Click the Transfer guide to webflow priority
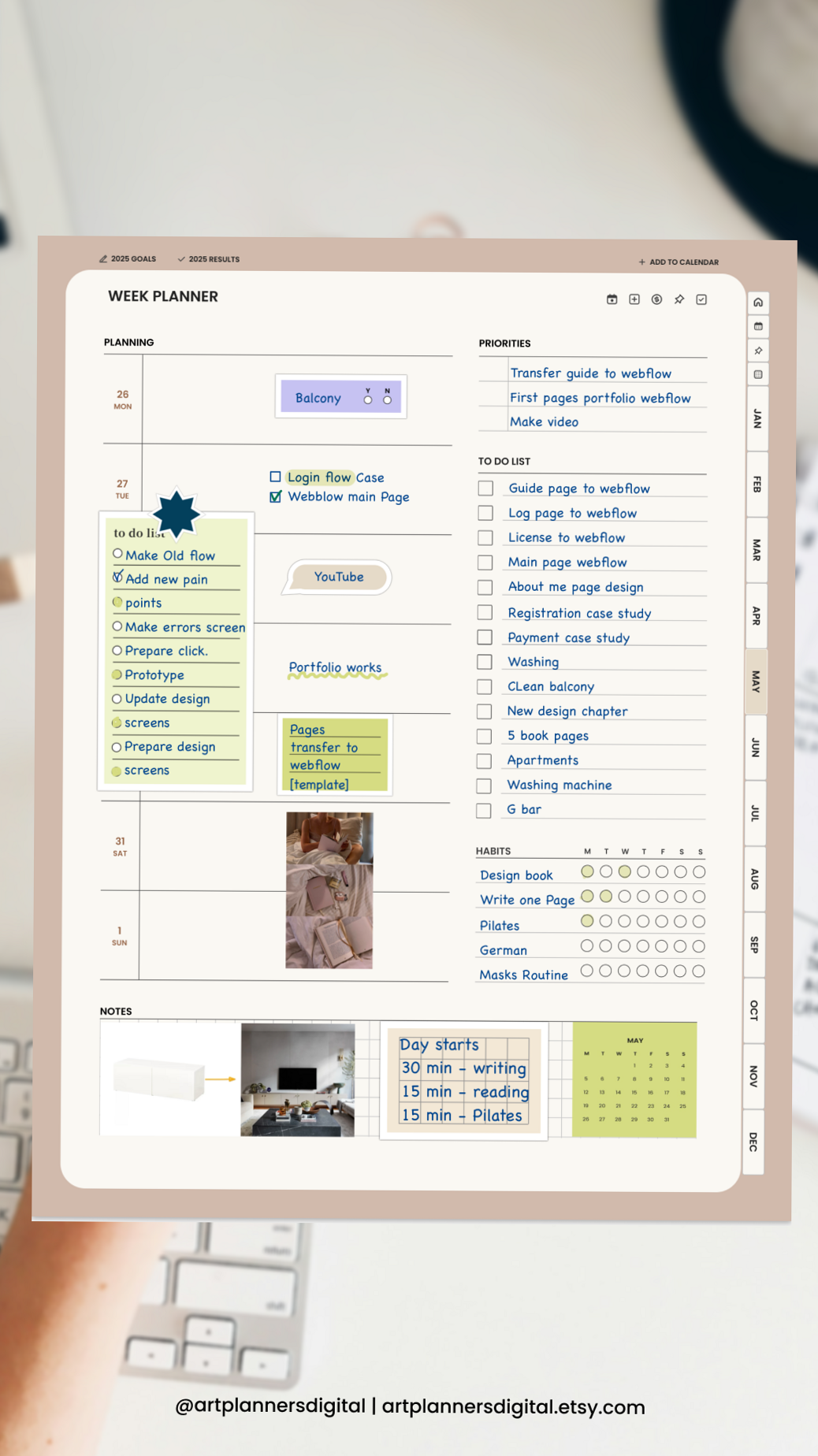 [590, 373]
